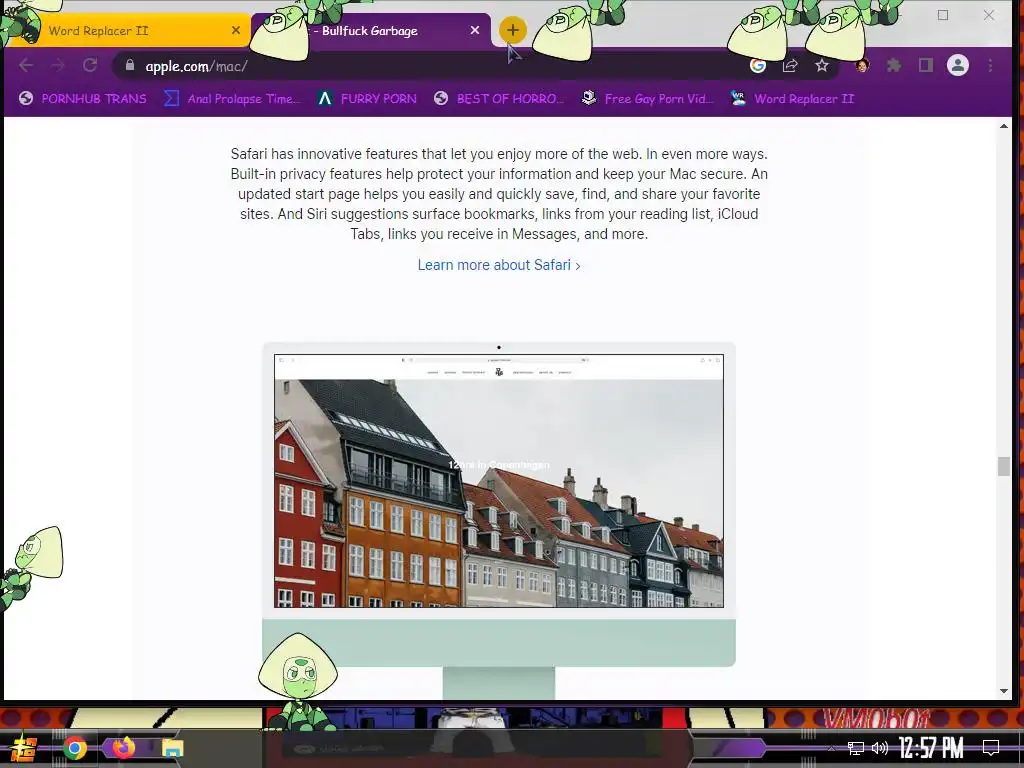Maximize the Chrome window
The width and height of the screenshot is (1024, 768).
942,15
